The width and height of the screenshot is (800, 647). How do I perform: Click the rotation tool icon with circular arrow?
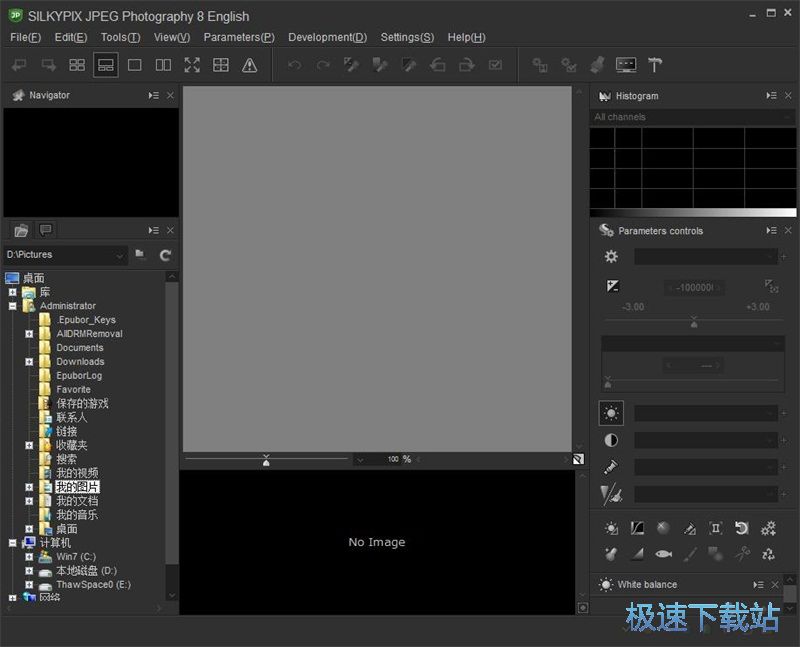click(742, 528)
